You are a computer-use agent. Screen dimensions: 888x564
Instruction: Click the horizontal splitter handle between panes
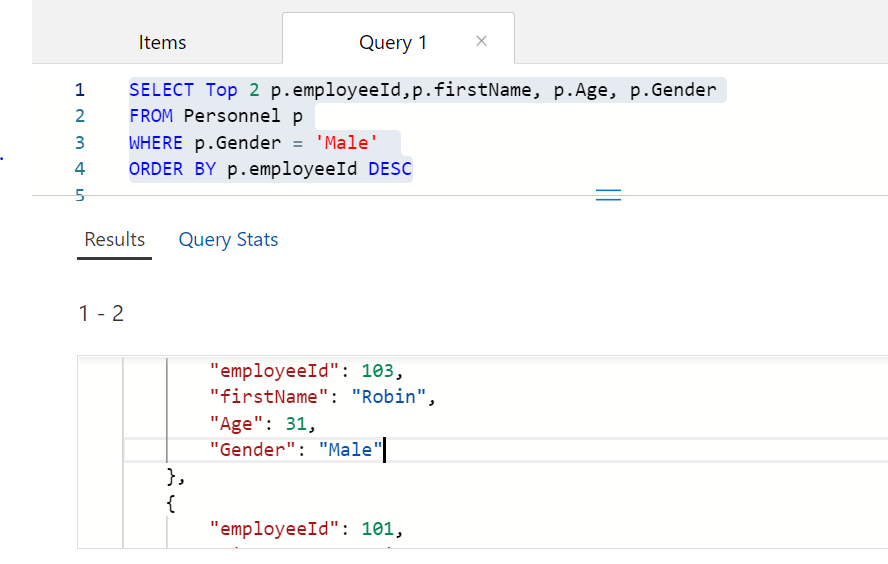coord(608,195)
